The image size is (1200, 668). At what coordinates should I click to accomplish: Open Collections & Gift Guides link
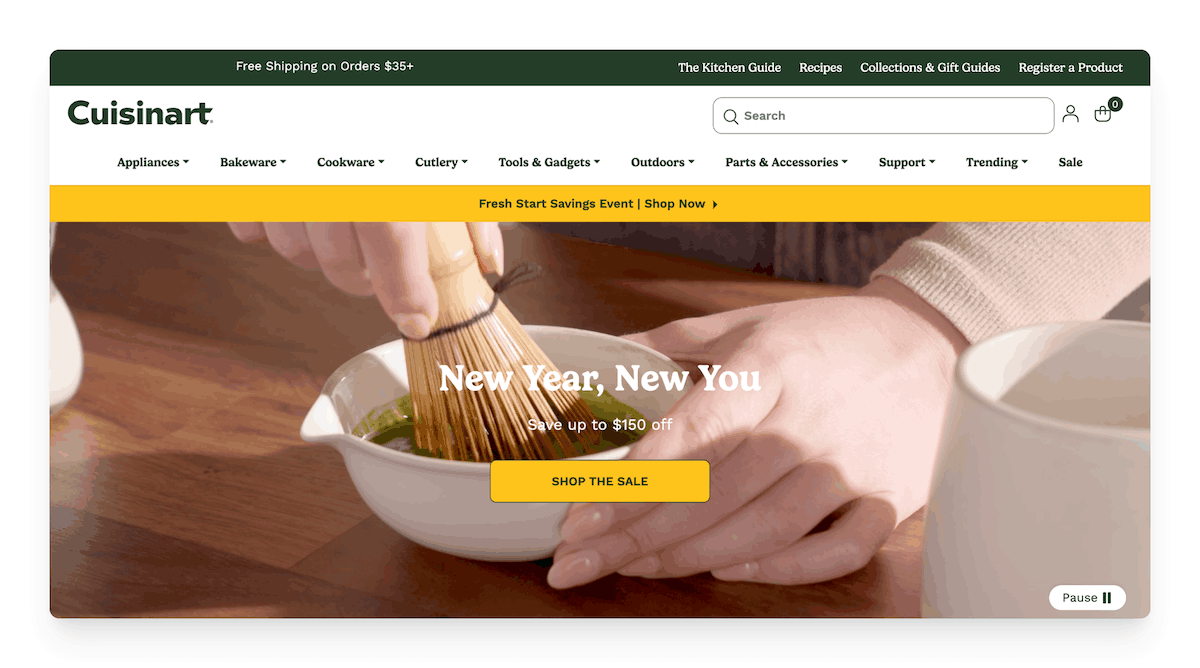pos(930,68)
